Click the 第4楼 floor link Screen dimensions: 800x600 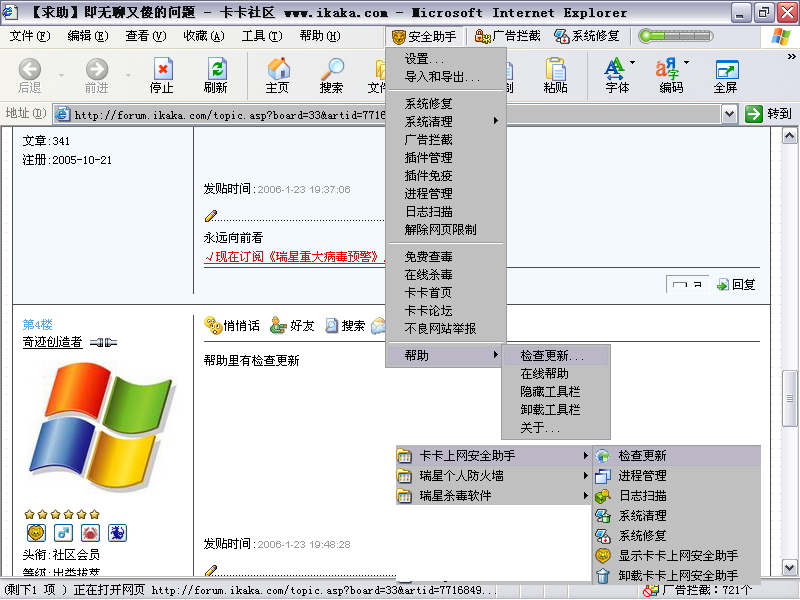point(38,324)
